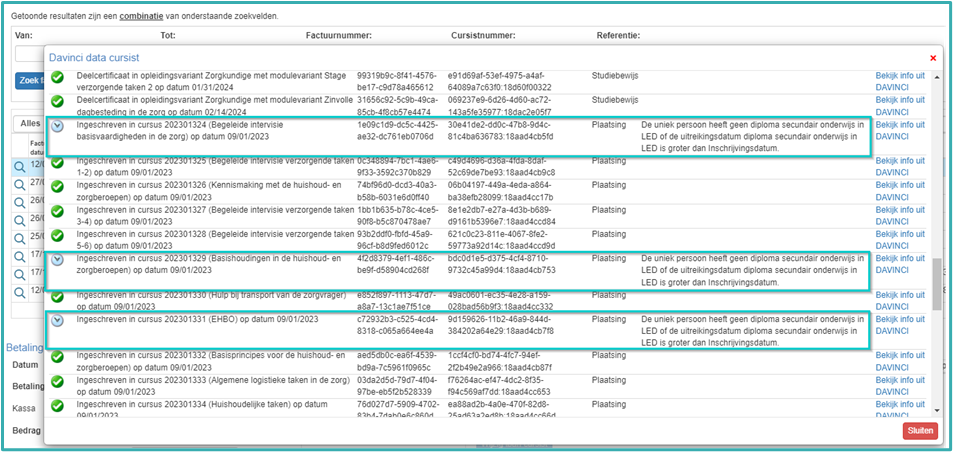Viewport: 953px width, 452px height.
Task: Open Bekijk info uit DAVINCI for cursus 202301333
Action: (x=900, y=386)
